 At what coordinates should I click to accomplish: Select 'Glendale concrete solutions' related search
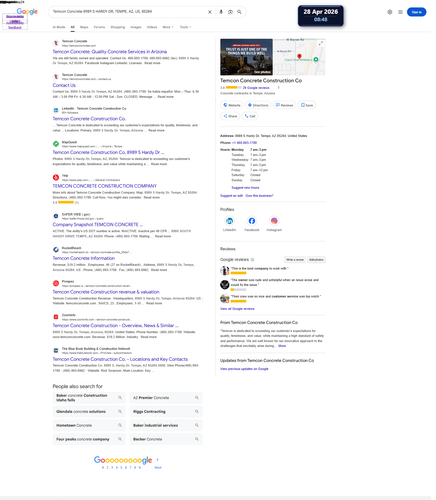[x=89, y=412]
